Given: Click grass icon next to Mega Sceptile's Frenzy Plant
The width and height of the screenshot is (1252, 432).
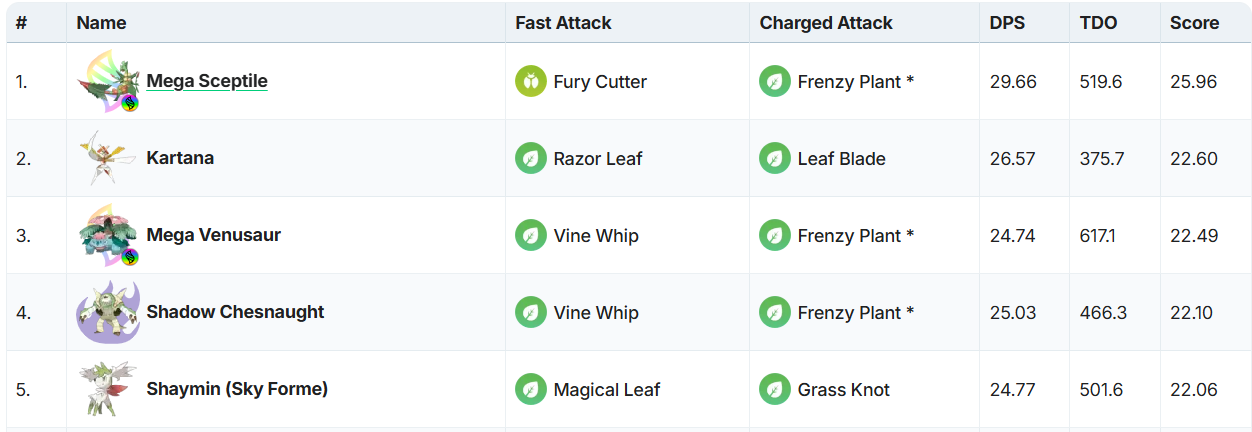Looking at the screenshot, I should 775,82.
